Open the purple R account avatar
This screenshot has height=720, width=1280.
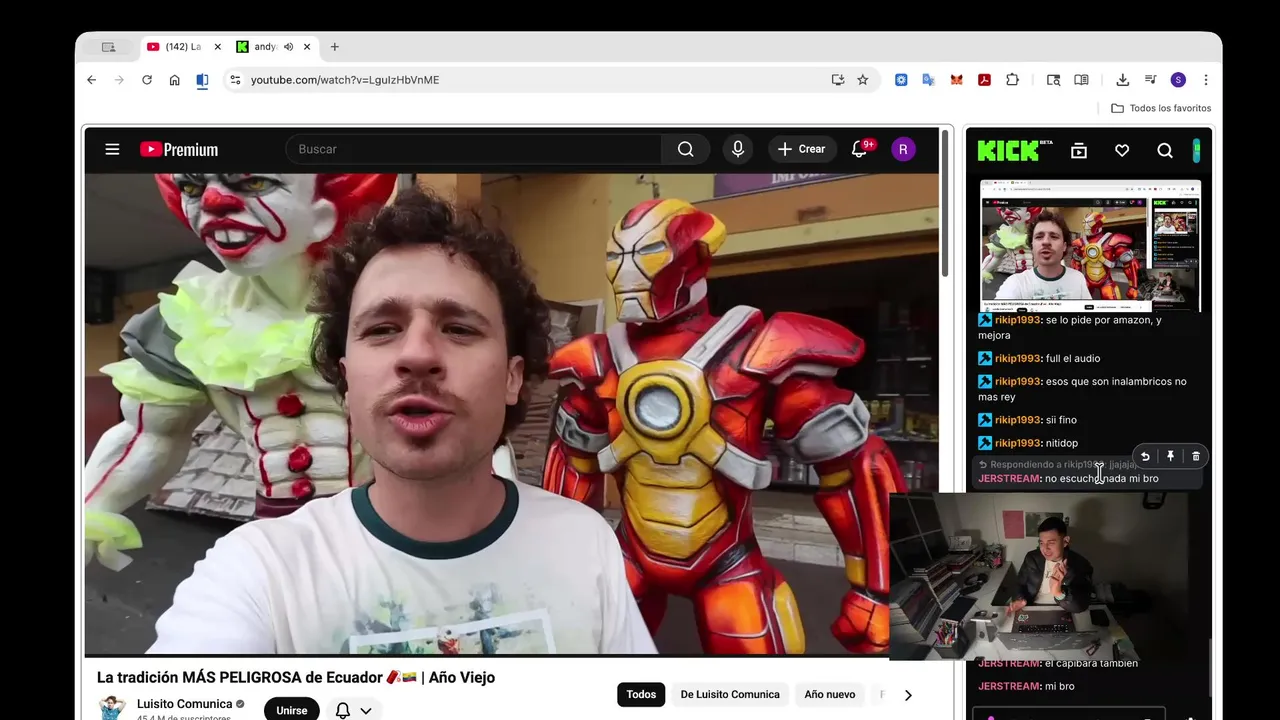pos(903,149)
